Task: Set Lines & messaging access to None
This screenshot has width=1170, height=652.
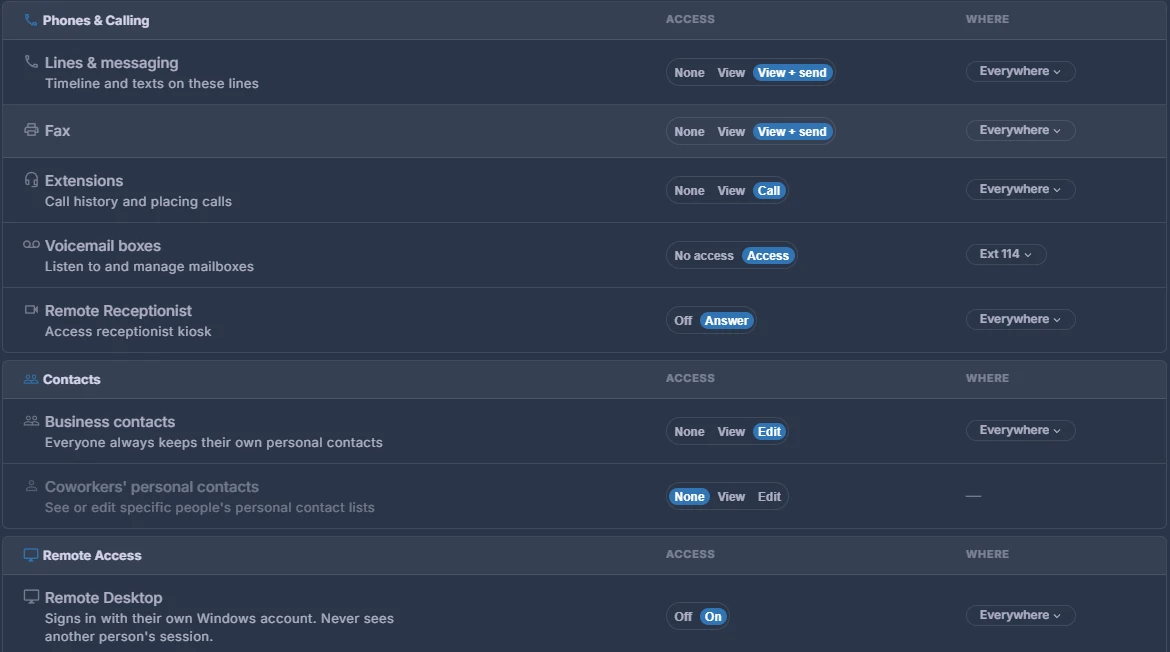Action: [x=689, y=72]
